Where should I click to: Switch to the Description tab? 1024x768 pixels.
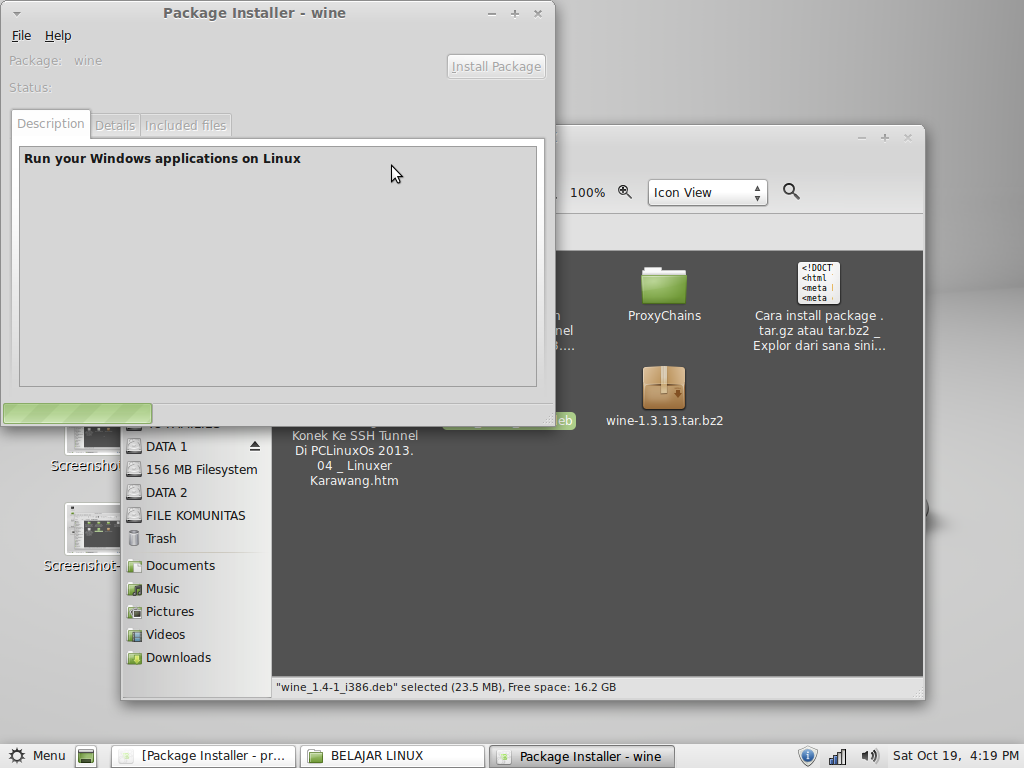tap(50, 123)
